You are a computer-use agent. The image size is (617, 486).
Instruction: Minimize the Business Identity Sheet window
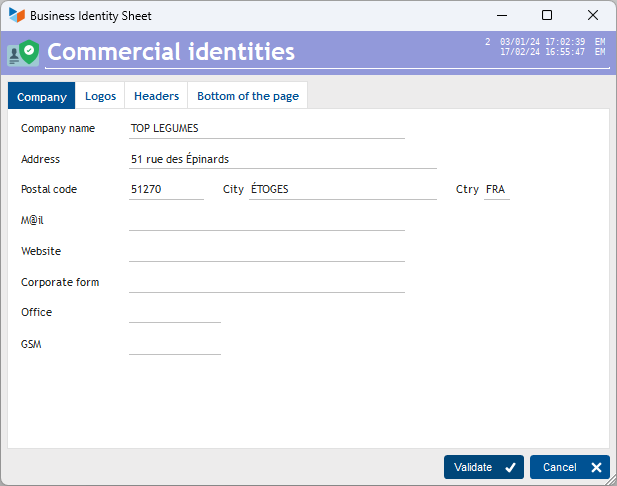pos(502,15)
